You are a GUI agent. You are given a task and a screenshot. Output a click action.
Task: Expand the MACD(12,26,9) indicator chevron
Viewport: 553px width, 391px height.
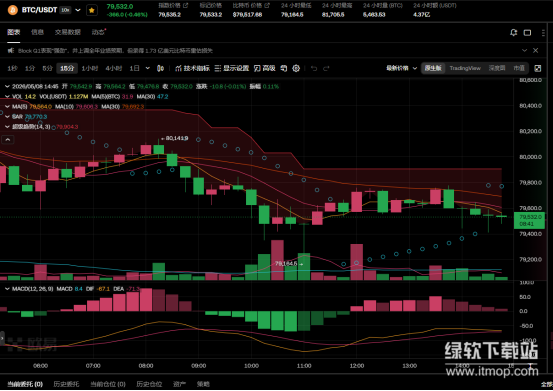coord(7,289)
